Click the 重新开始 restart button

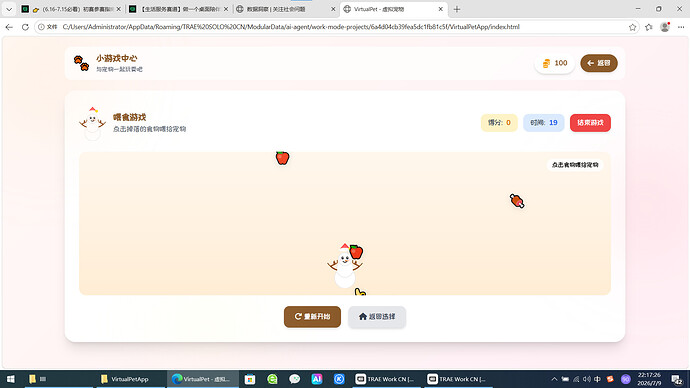pos(312,317)
